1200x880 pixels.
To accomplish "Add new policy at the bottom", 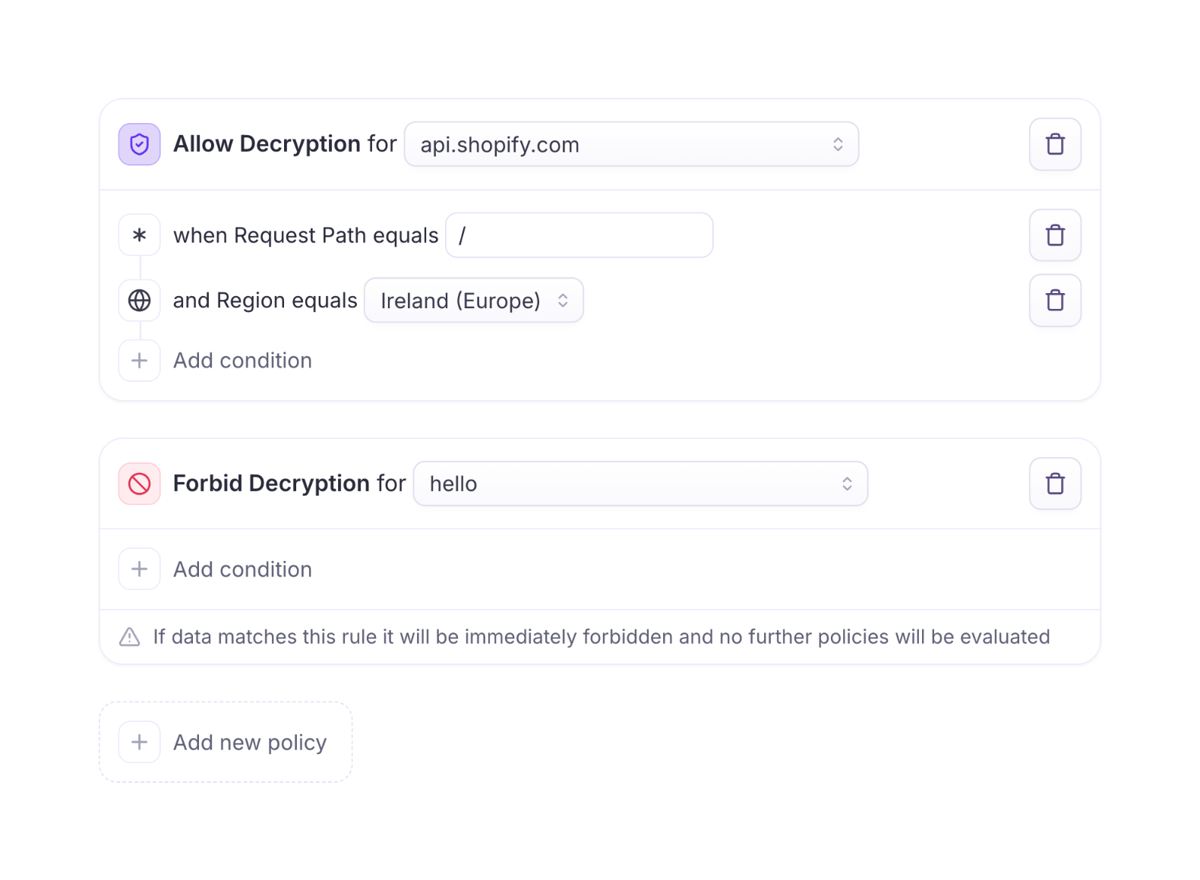I will click(x=225, y=742).
